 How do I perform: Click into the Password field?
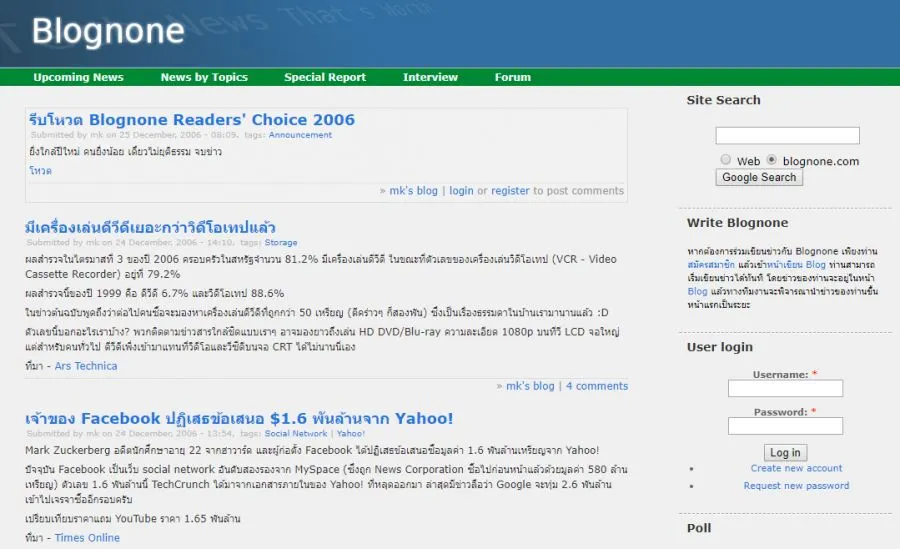click(x=785, y=426)
